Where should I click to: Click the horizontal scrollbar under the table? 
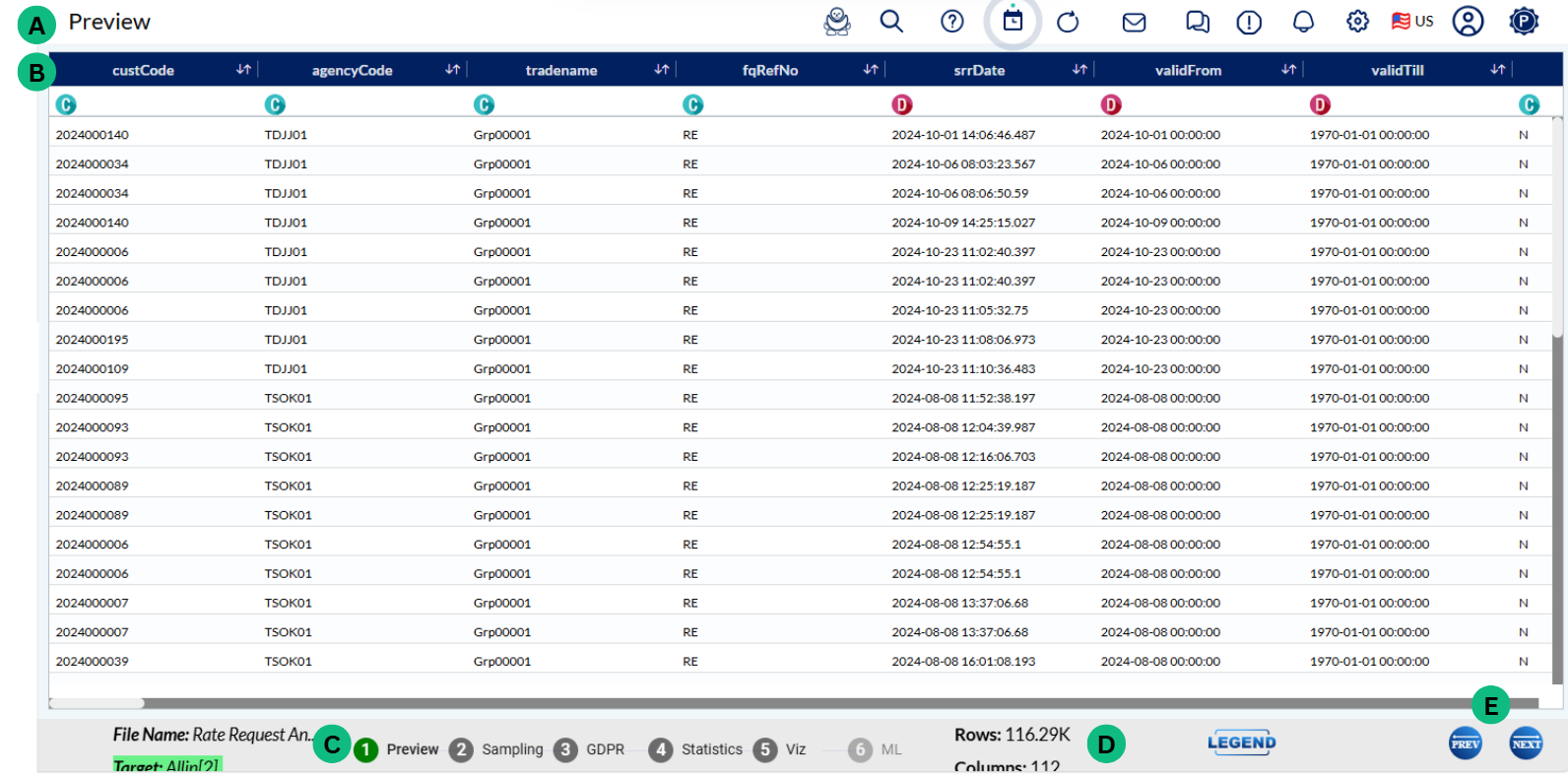pos(97,703)
